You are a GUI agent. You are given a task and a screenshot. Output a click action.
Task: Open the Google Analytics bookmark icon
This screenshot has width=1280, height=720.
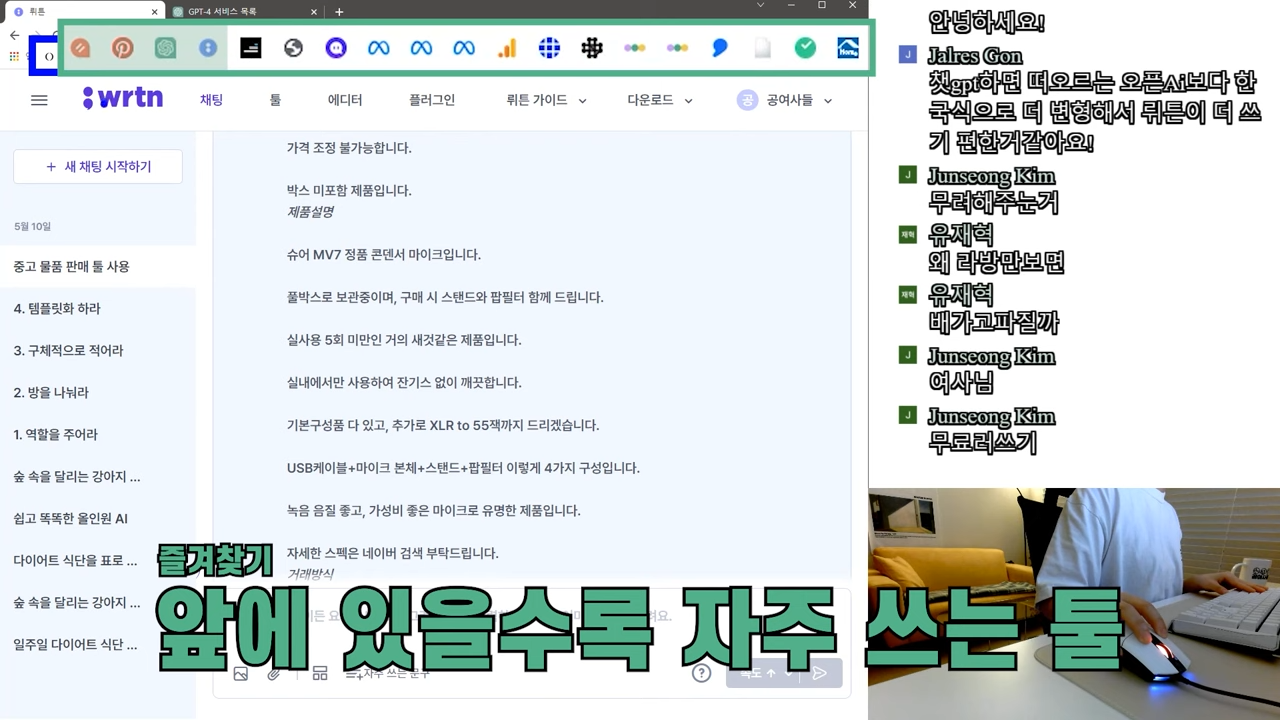click(x=505, y=47)
